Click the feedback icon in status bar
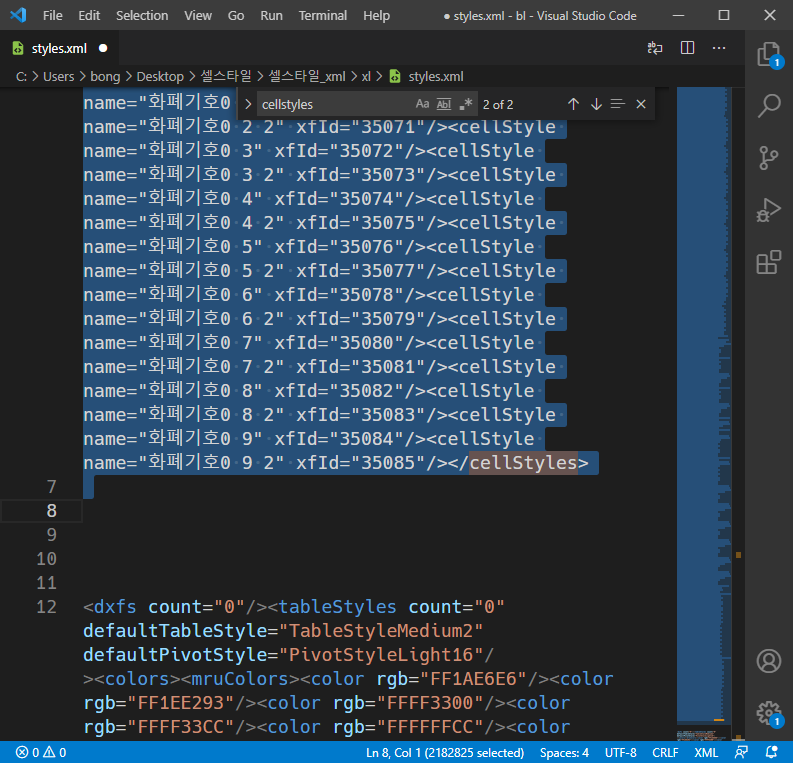Screen dimensions: 793x763 (x=741, y=752)
